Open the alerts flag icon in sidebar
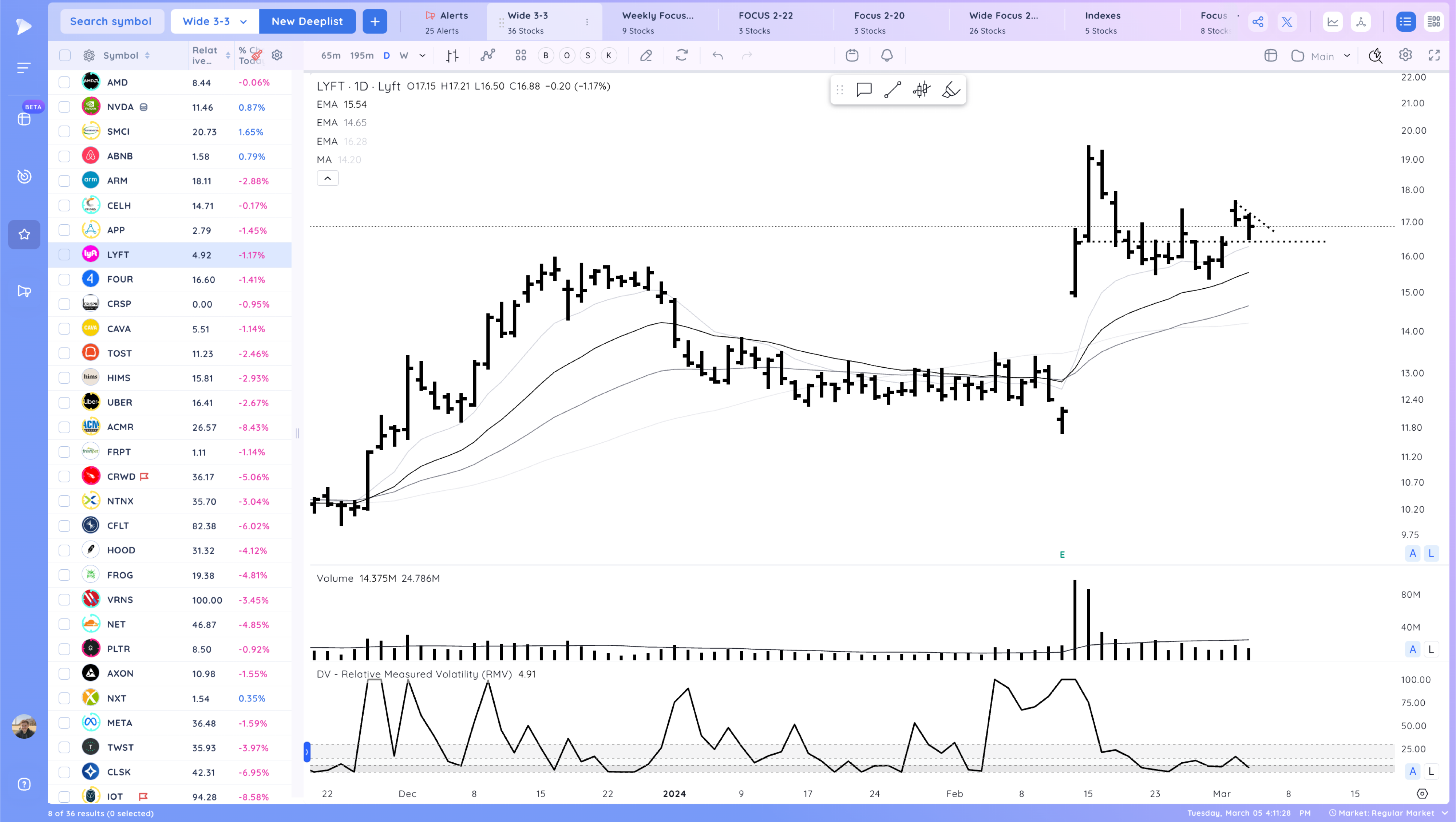1456x822 pixels. tap(24, 291)
